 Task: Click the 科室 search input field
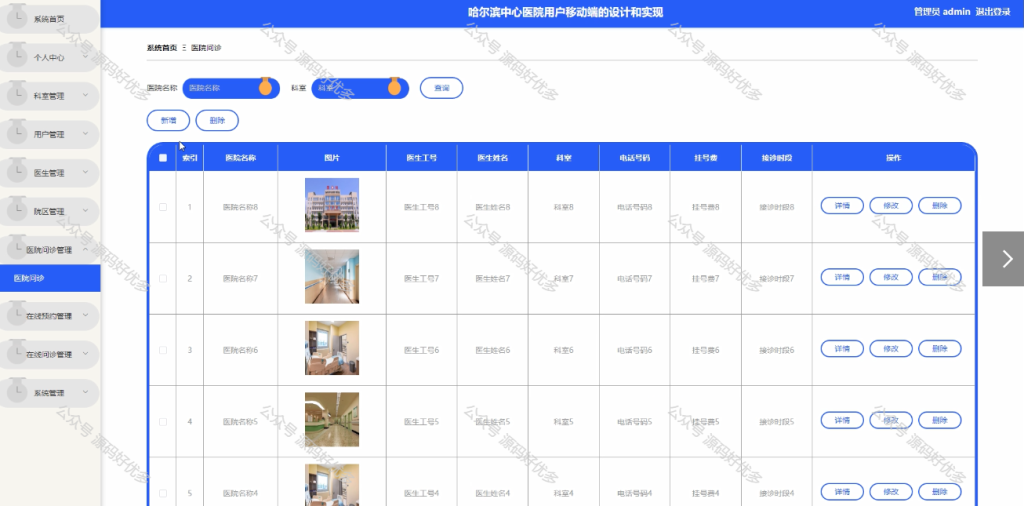point(360,88)
